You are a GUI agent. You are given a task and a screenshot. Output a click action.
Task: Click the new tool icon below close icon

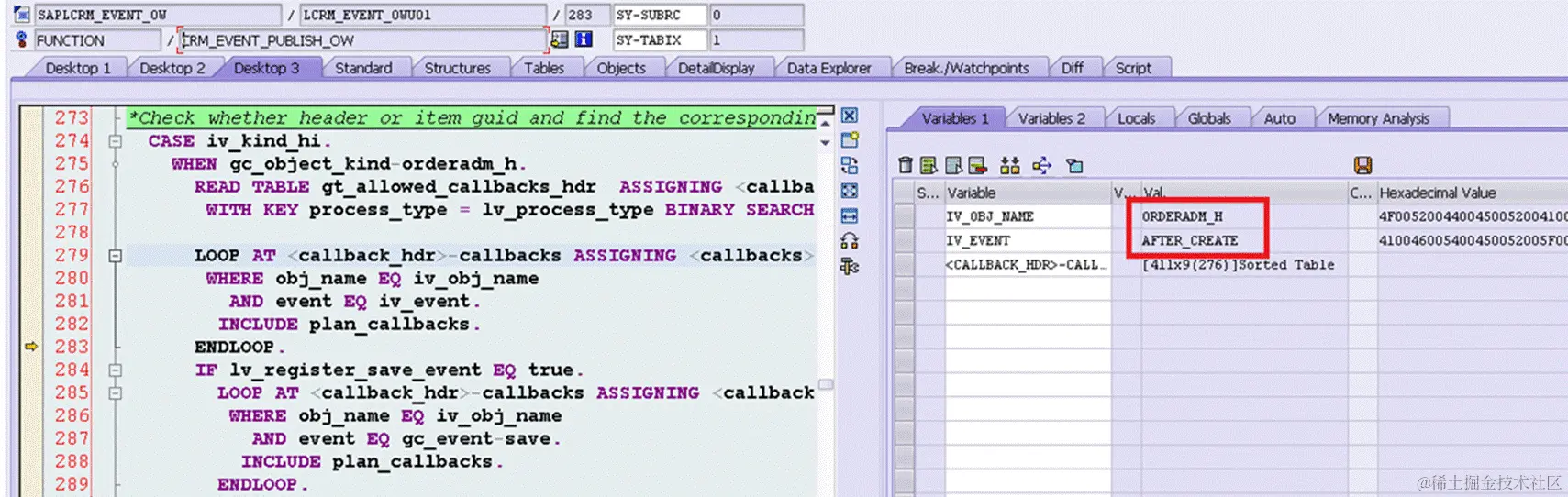pos(850,140)
